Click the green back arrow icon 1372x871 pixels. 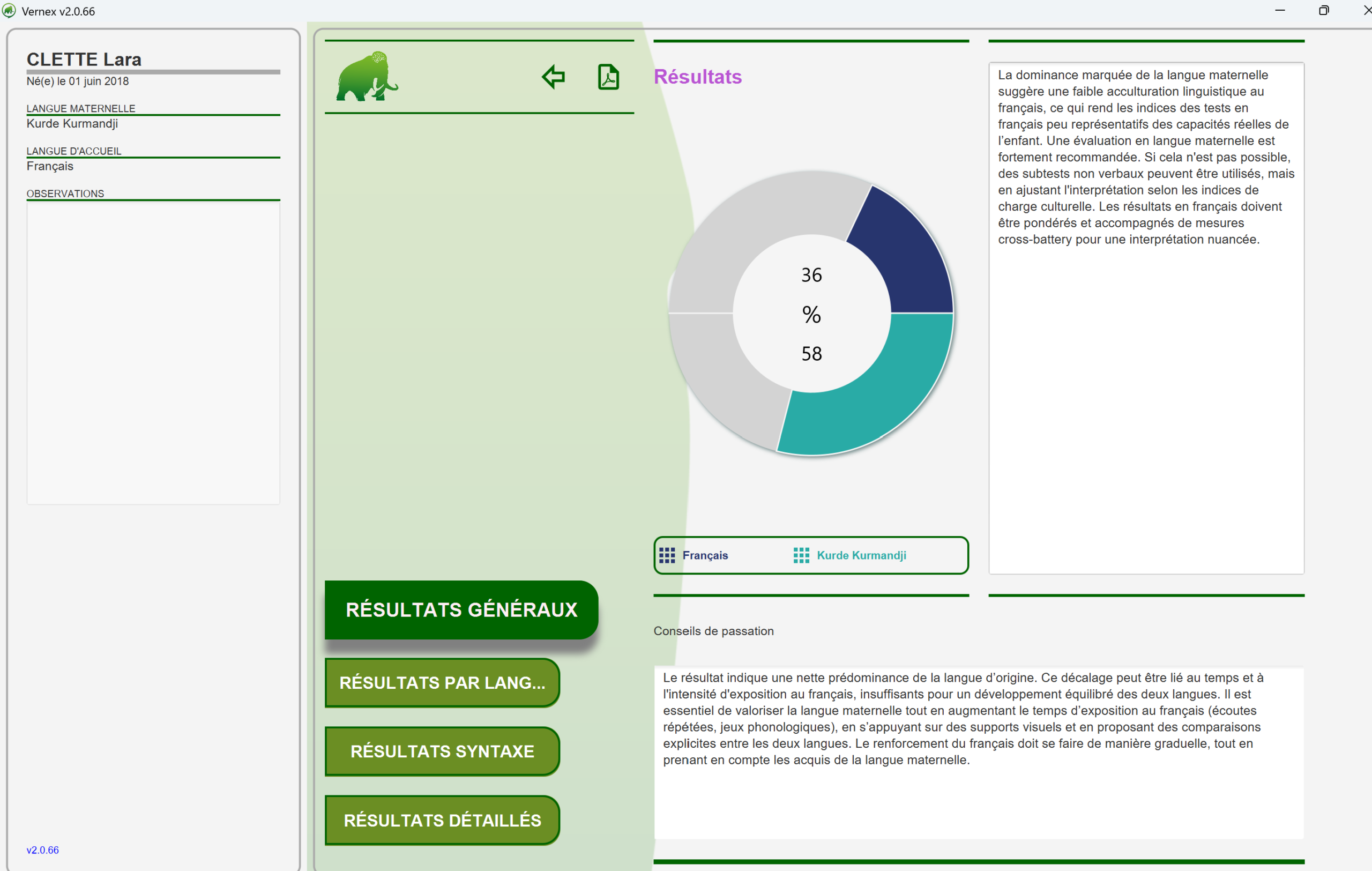click(553, 76)
